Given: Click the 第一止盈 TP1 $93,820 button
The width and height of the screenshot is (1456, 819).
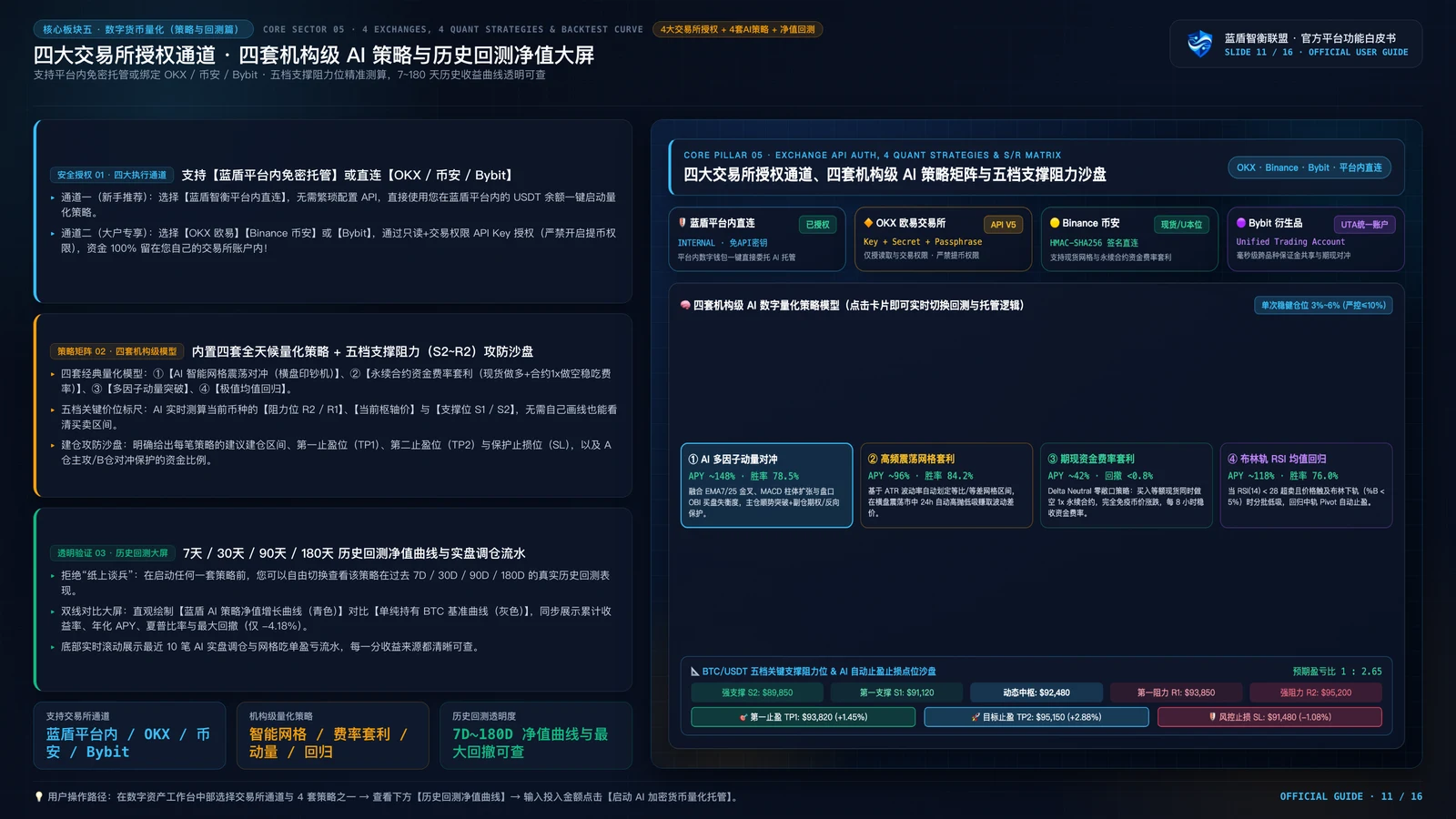Looking at the screenshot, I should (804, 717).
